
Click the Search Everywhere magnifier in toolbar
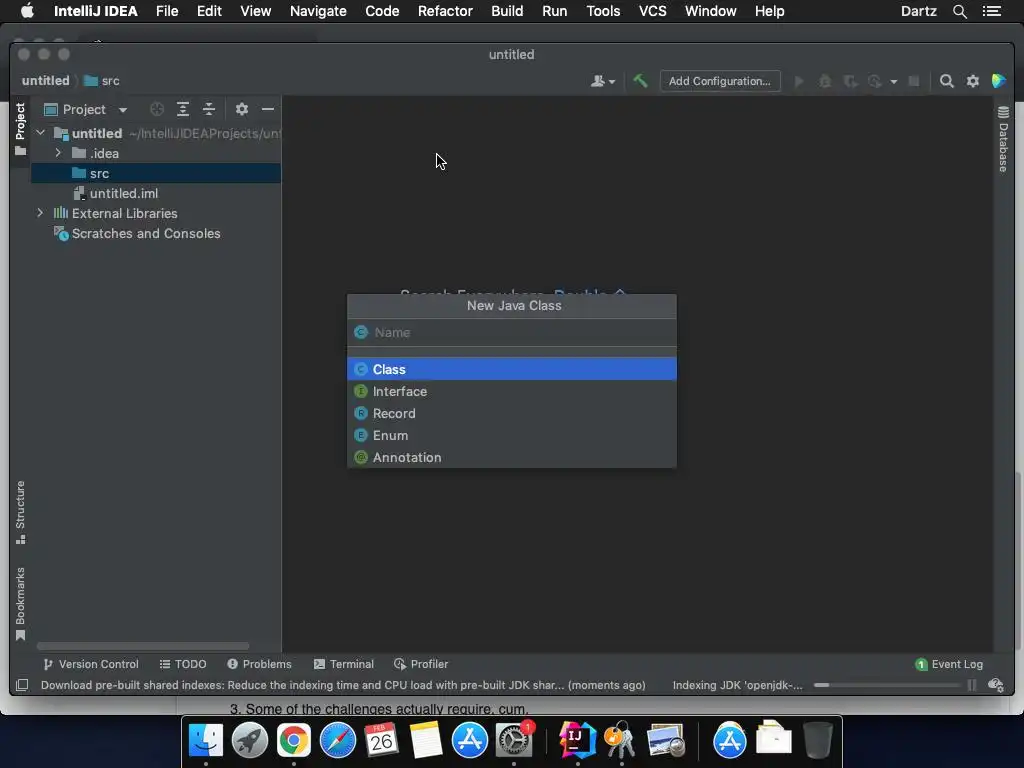(946, 81)
